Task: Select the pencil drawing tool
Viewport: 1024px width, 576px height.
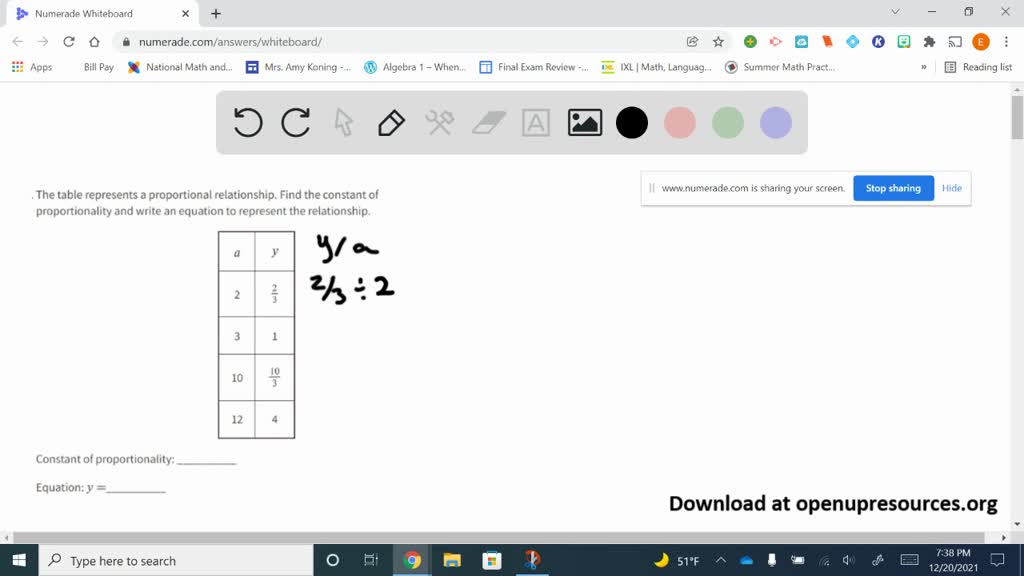Action: (392, 122)
